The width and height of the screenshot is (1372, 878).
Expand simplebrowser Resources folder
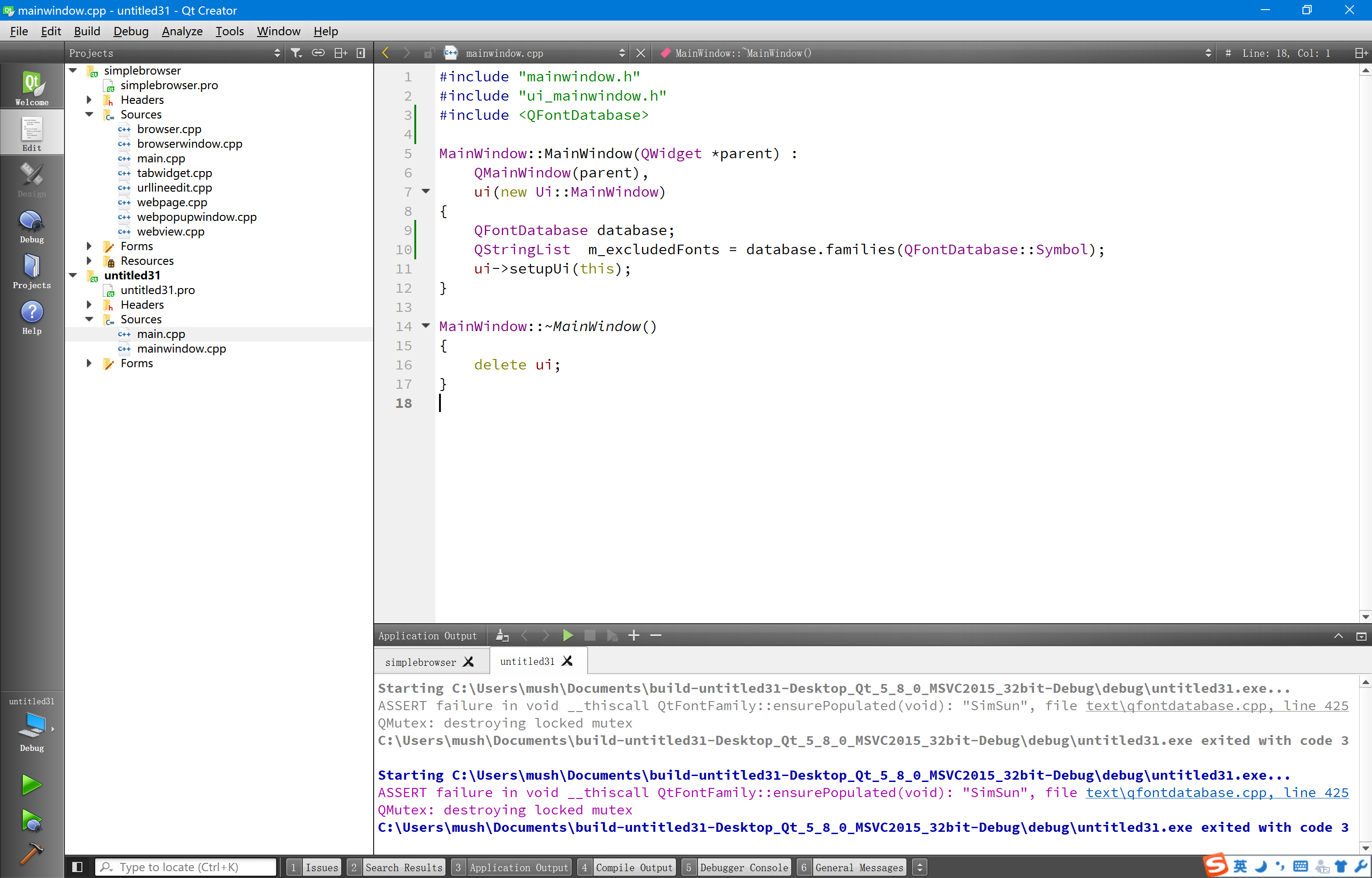[89, 261]
